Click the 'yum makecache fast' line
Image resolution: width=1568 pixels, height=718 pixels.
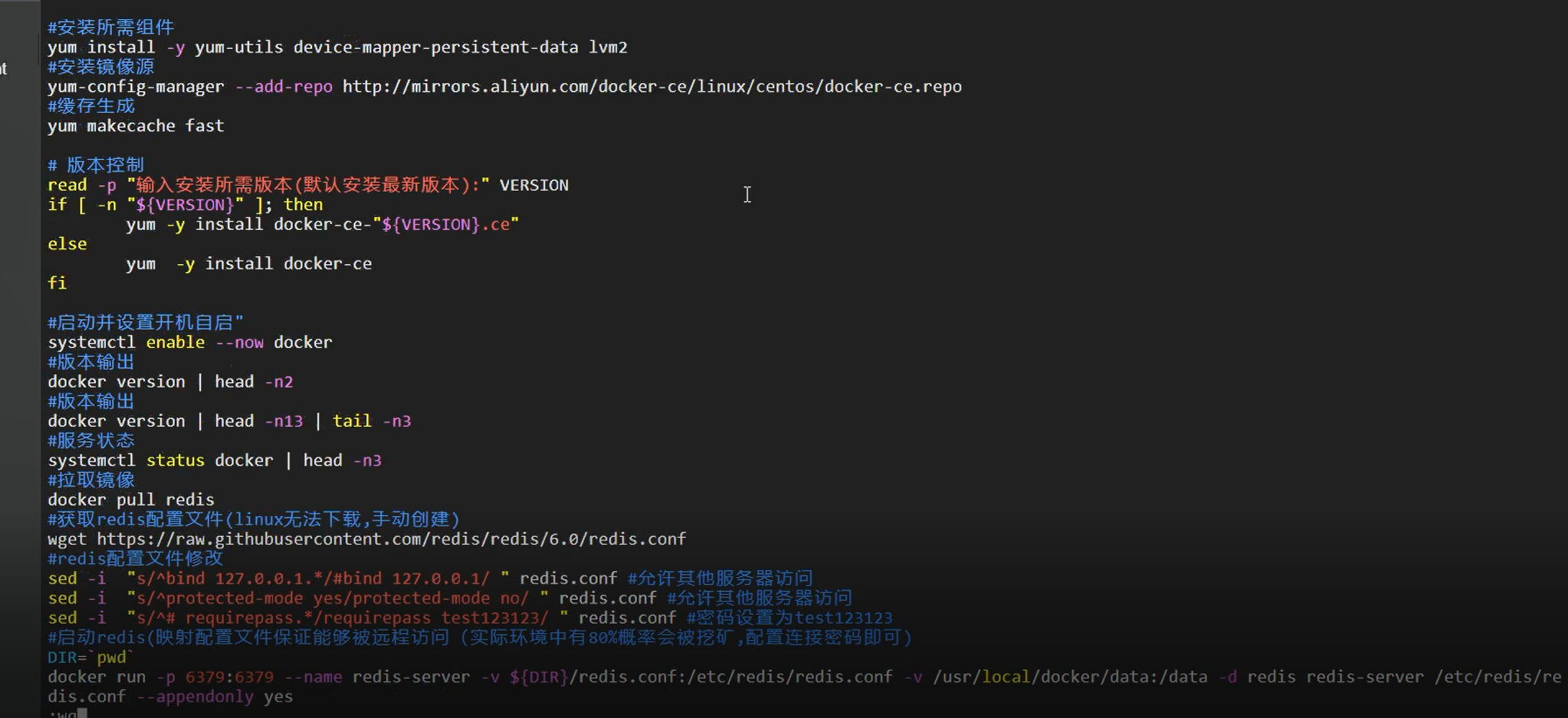pyautogui.click(x=135, y=126)
